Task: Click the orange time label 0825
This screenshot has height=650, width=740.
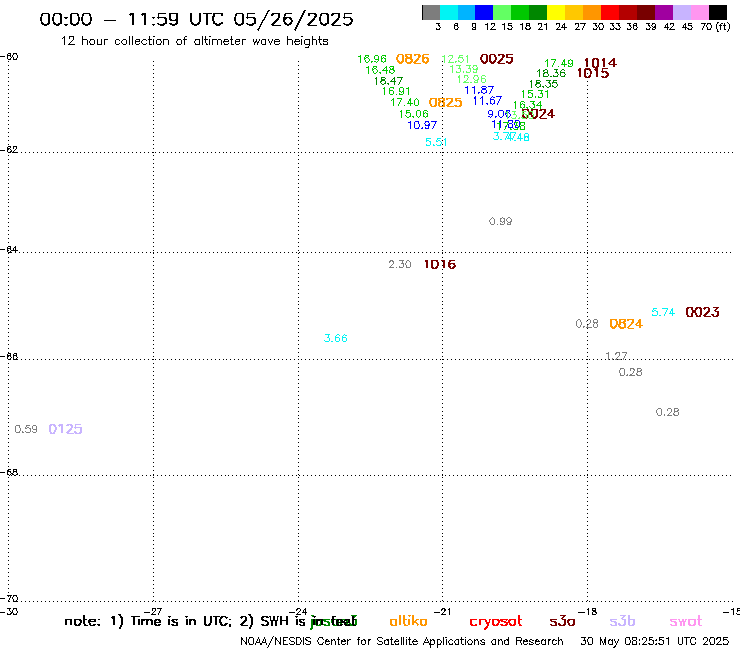Action: [x=446, y=102]
